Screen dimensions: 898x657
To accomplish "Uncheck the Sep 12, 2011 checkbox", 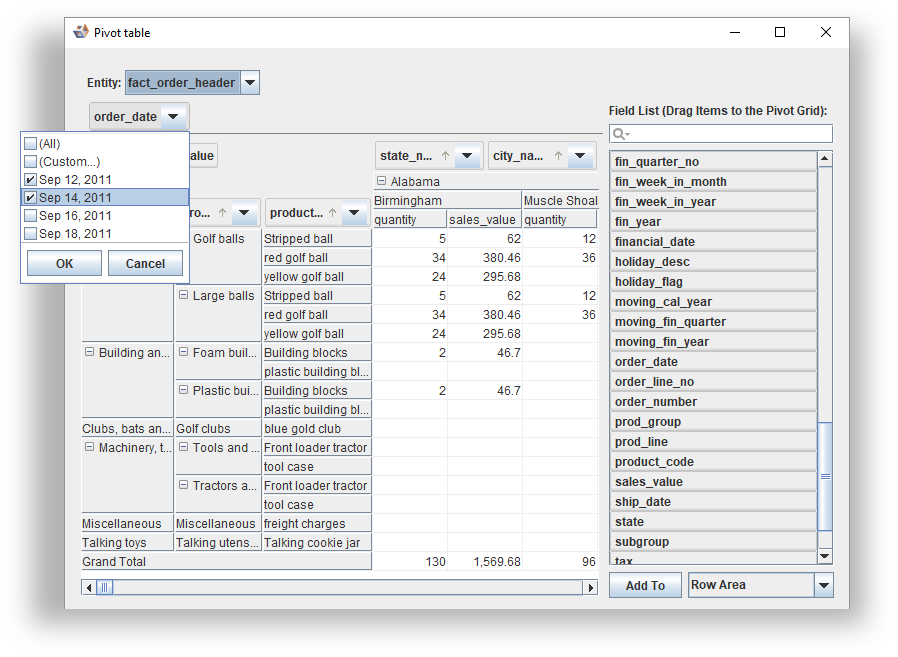I will click(x=31, y=180).
